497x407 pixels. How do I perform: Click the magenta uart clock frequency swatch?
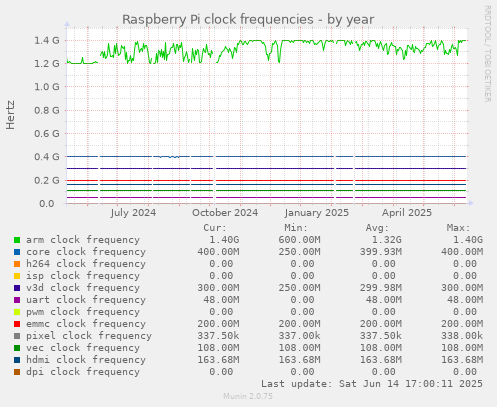click(x=17, y=300)
